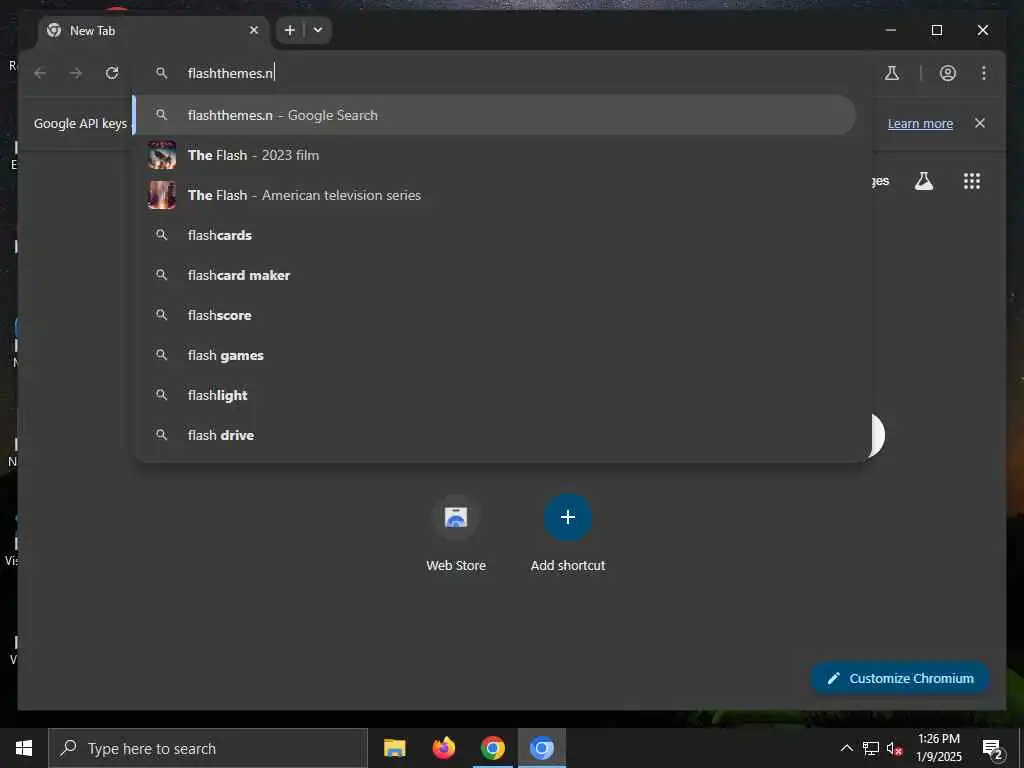Screen dimensions: 1024x768
Task: Pick the 'flash drive' suggestion
Action: (x=494, y=435)
